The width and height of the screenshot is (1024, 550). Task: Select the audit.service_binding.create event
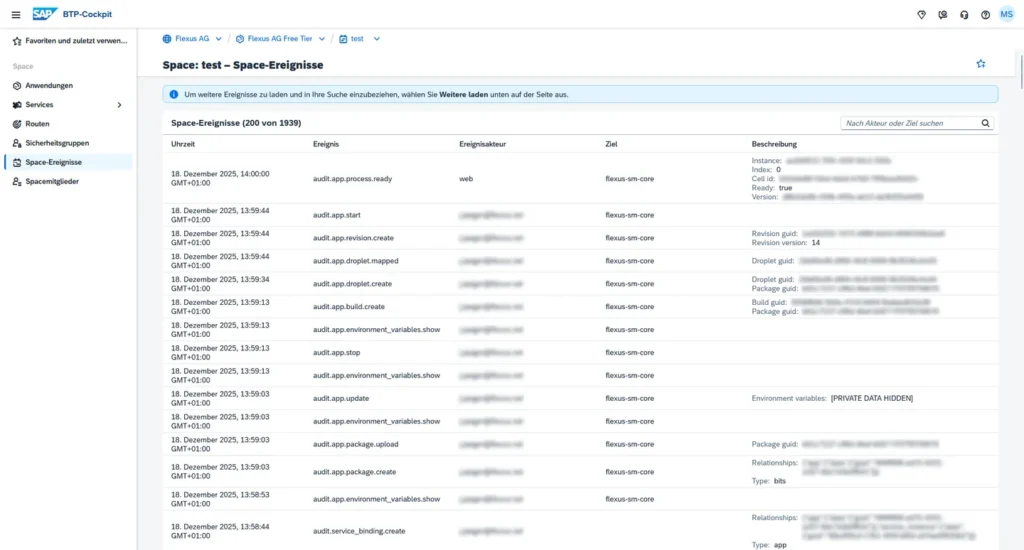[359, 531]
